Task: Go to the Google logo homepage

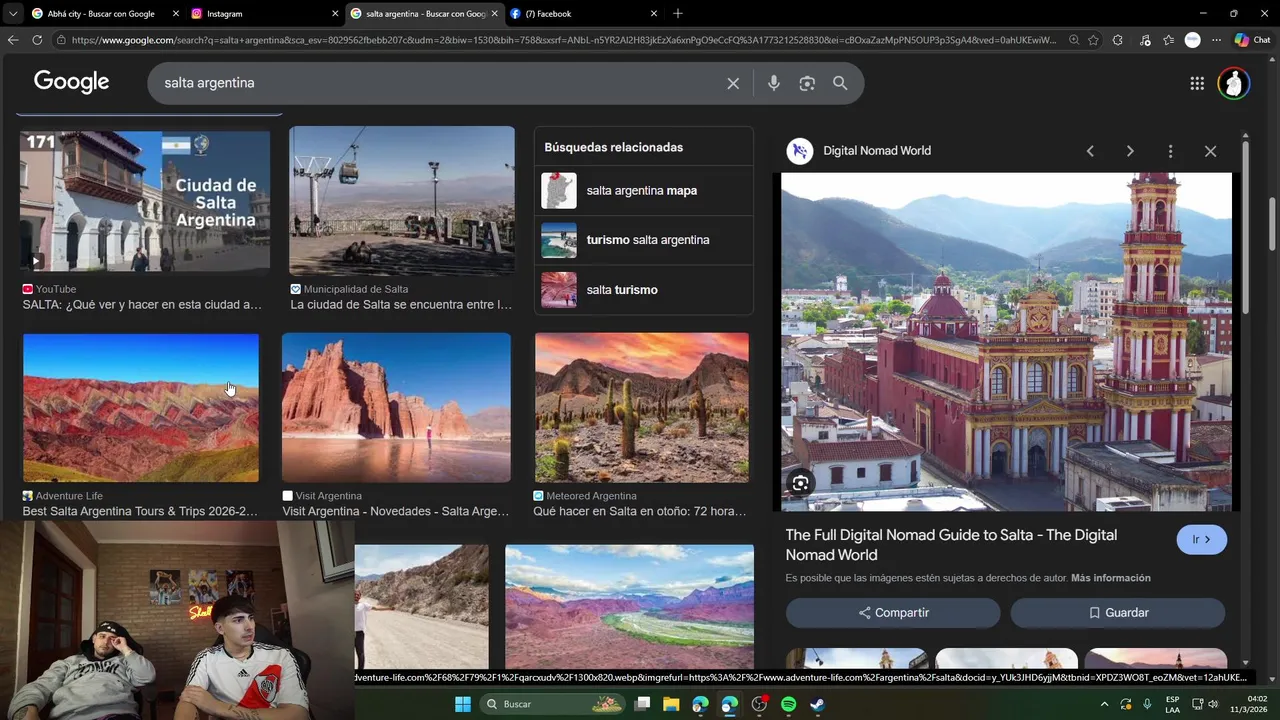Action: pyautogui.click(x=71, y=82)
